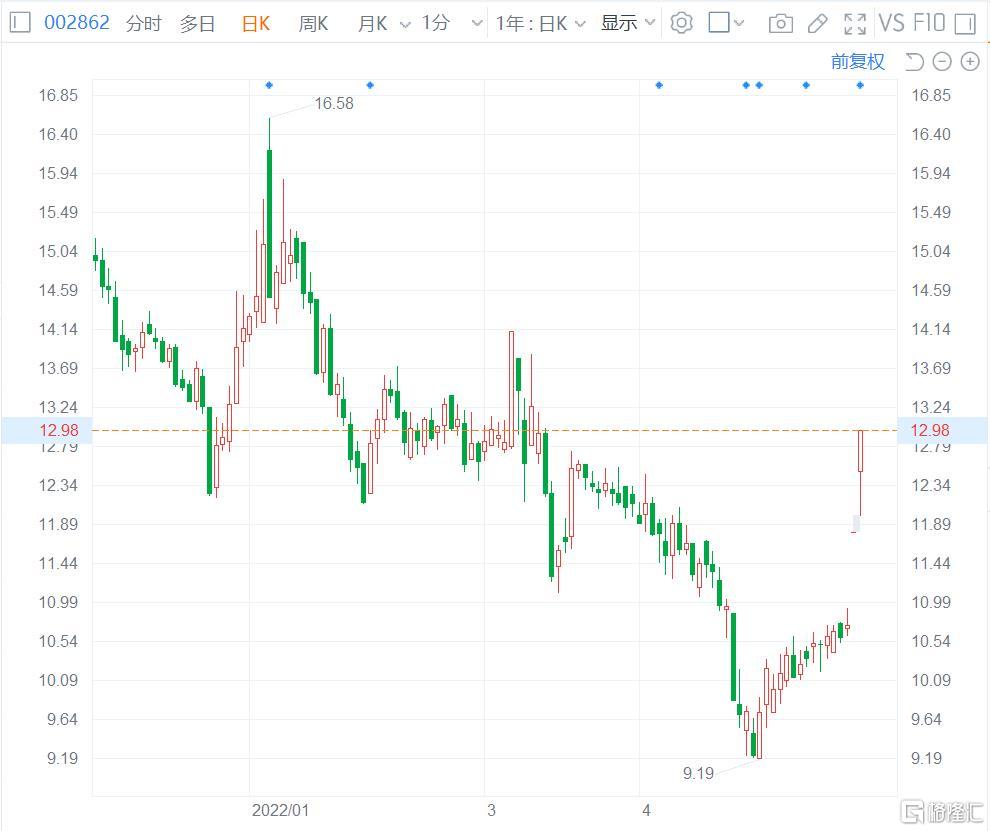Click the 2022/01 date axis label
The image size is (990, 831).
[x=280, y=810]
